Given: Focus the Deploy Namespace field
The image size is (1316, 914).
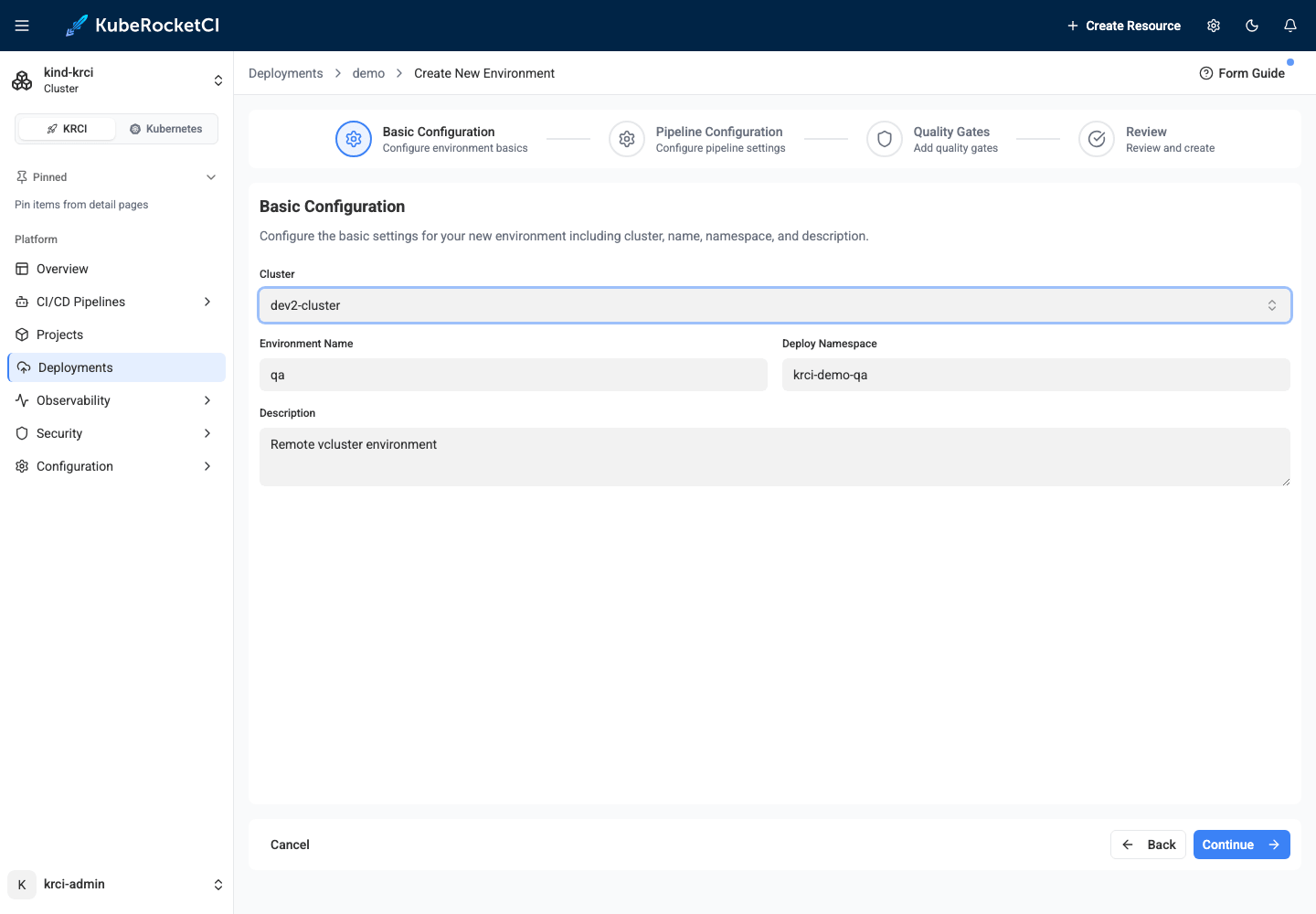Looking at the screenshot, I should click(1036, 375).
